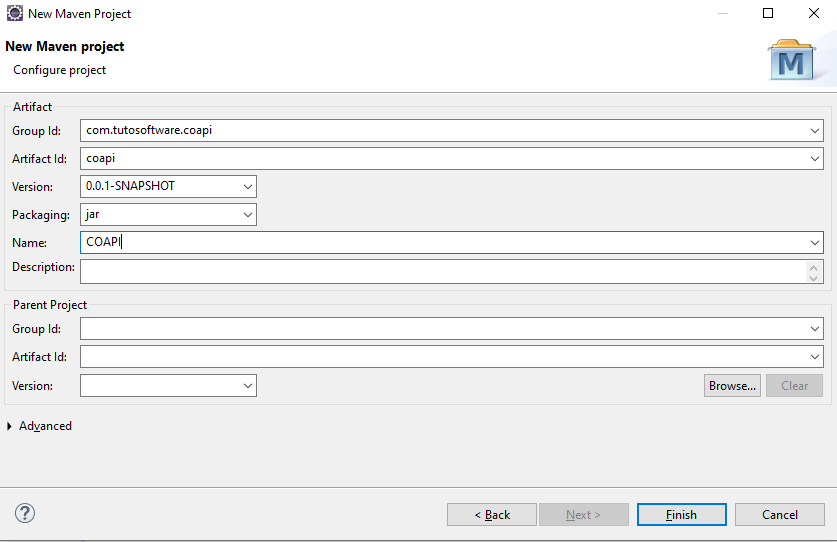Click the Browse... button
Viewport: 837px width, 542px height.
[x=732, y=386]
